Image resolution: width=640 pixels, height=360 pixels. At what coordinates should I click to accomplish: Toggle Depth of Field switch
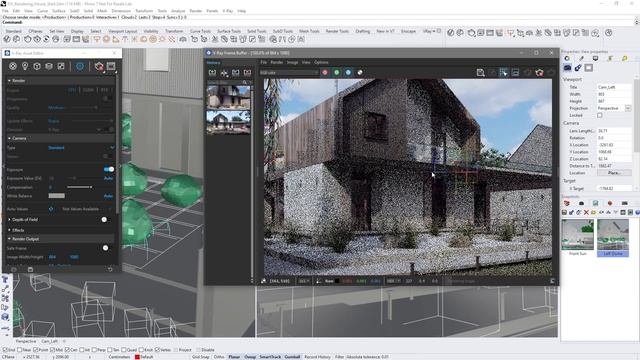pyautogui.click(x=105, y=220)
